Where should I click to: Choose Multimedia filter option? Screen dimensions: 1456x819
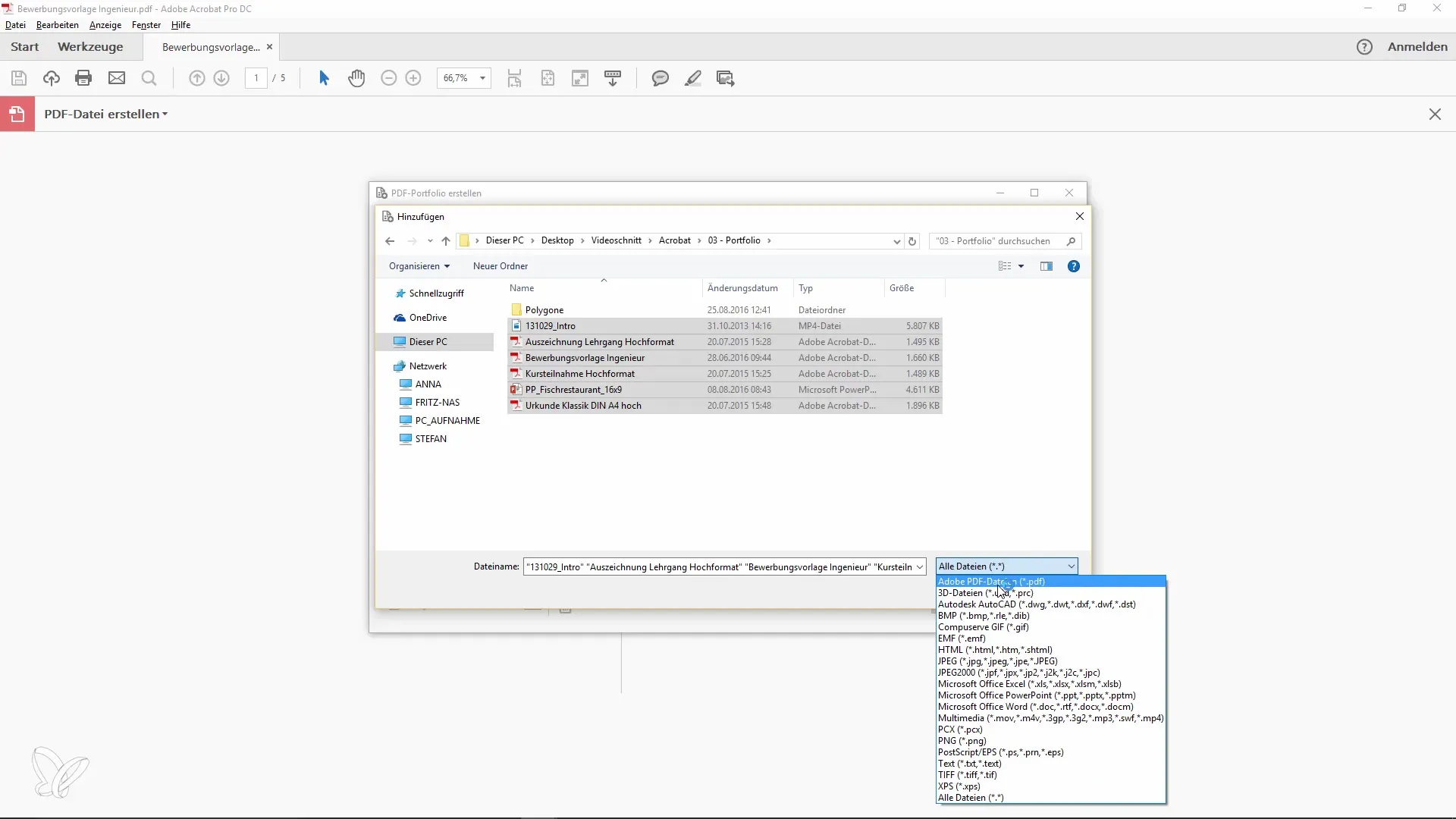coord(1051,718)
